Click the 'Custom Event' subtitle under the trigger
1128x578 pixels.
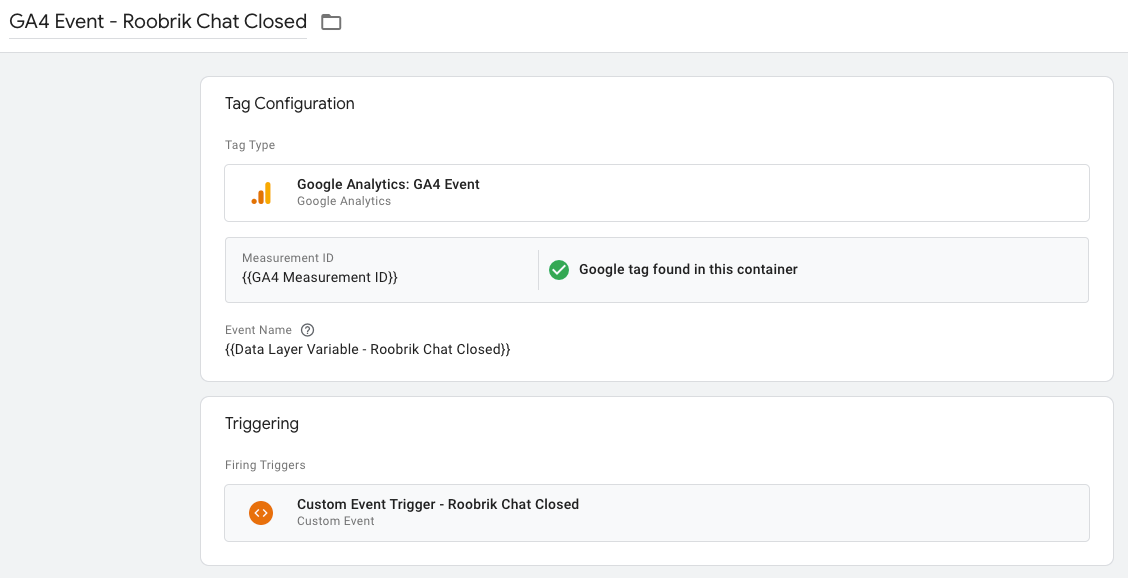[x=336, y=521]
